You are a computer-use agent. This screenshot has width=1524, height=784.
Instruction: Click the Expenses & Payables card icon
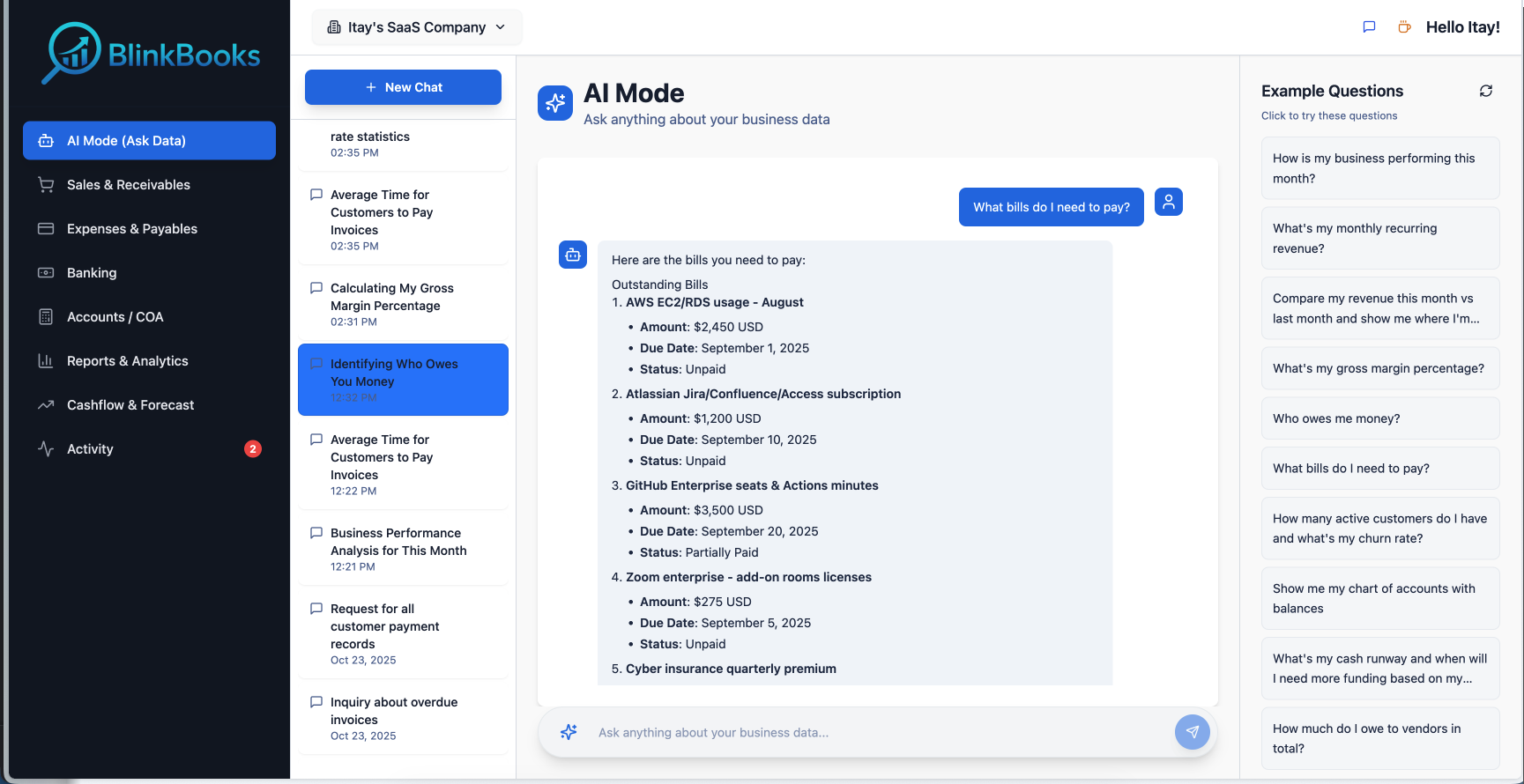point(46,229)
